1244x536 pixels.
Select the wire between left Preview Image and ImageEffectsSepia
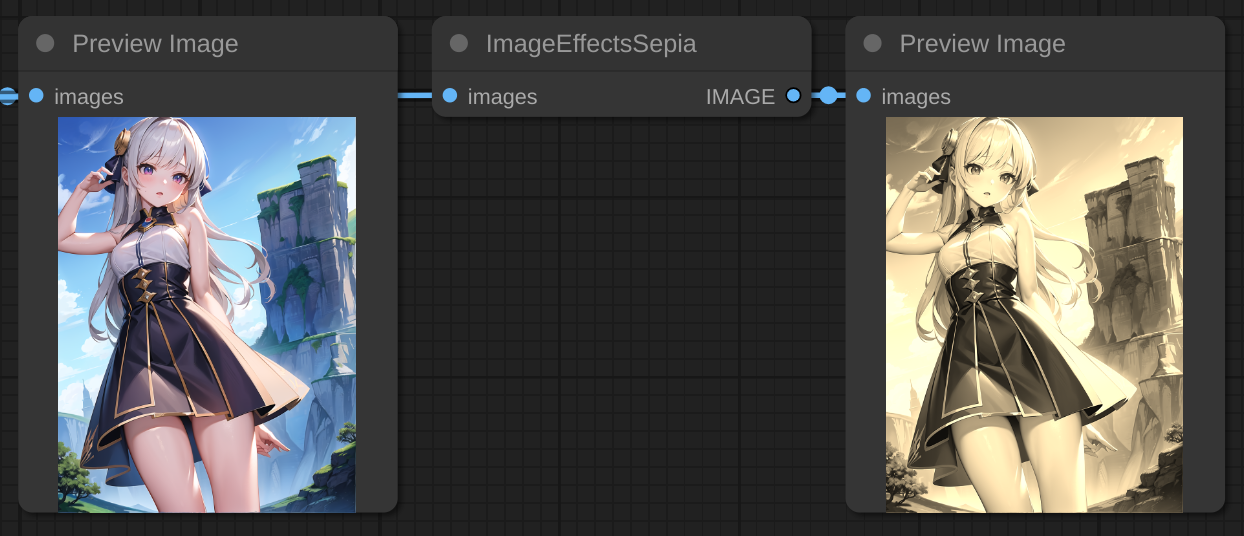point(415,96)
